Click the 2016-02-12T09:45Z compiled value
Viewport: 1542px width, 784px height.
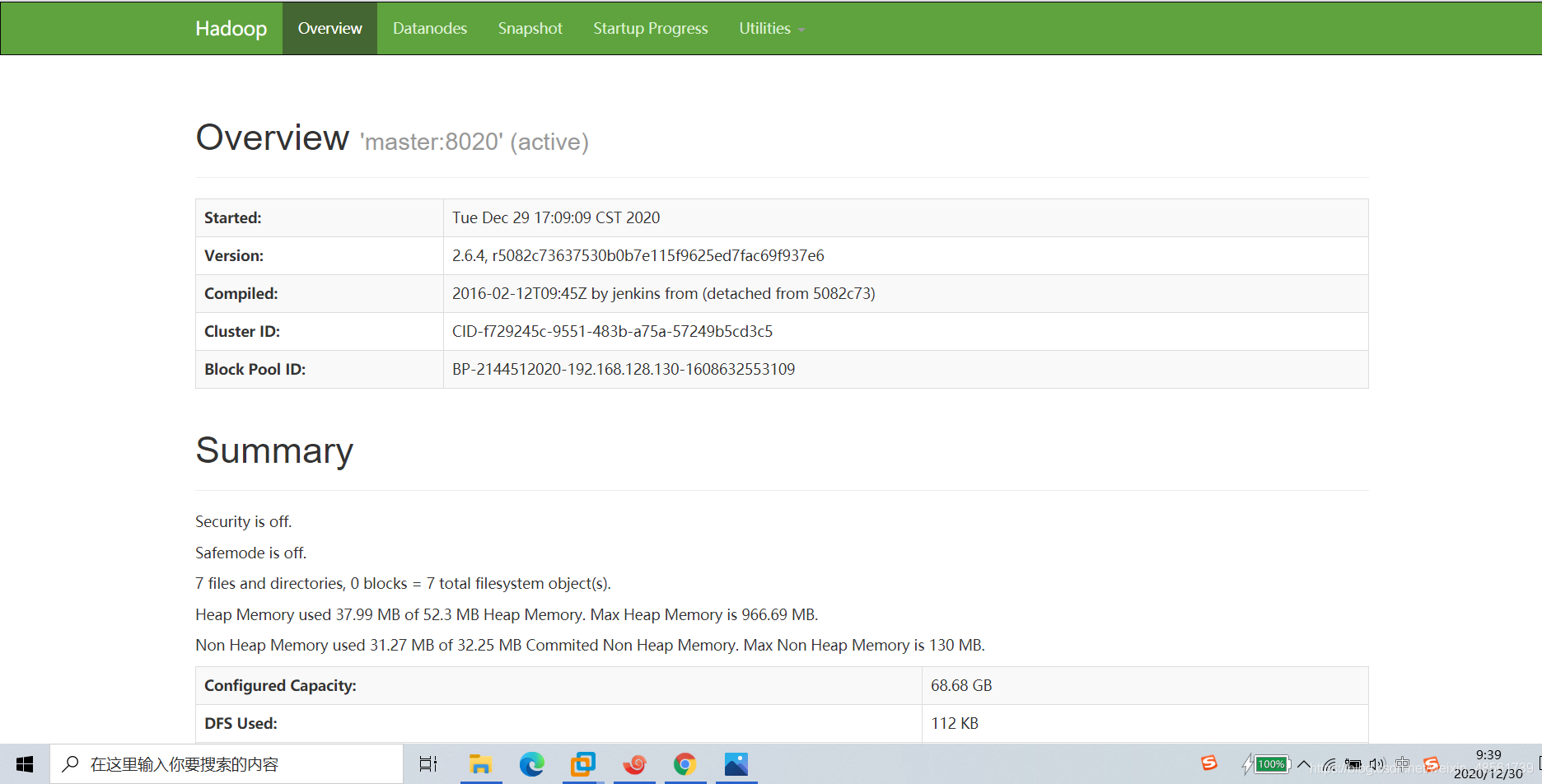(x=664, y=293)
